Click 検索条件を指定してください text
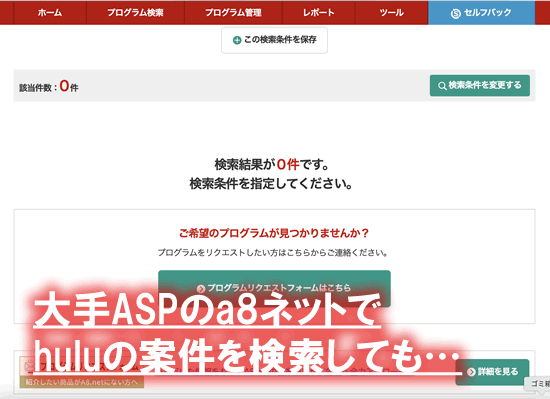The width and height of the screenshot is (550, 399). coord(271,183)
